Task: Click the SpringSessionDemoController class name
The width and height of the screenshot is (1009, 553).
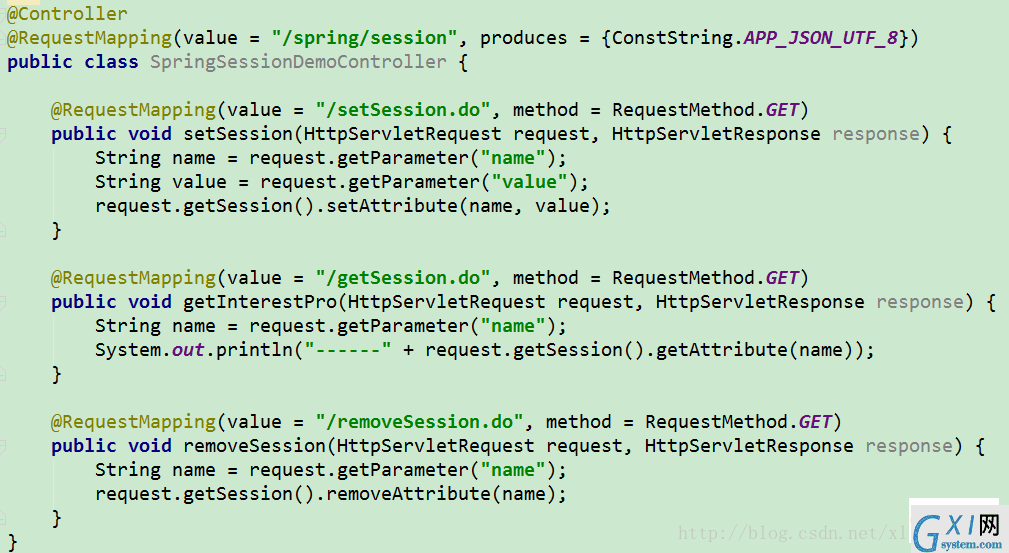Action: (298, 62)
